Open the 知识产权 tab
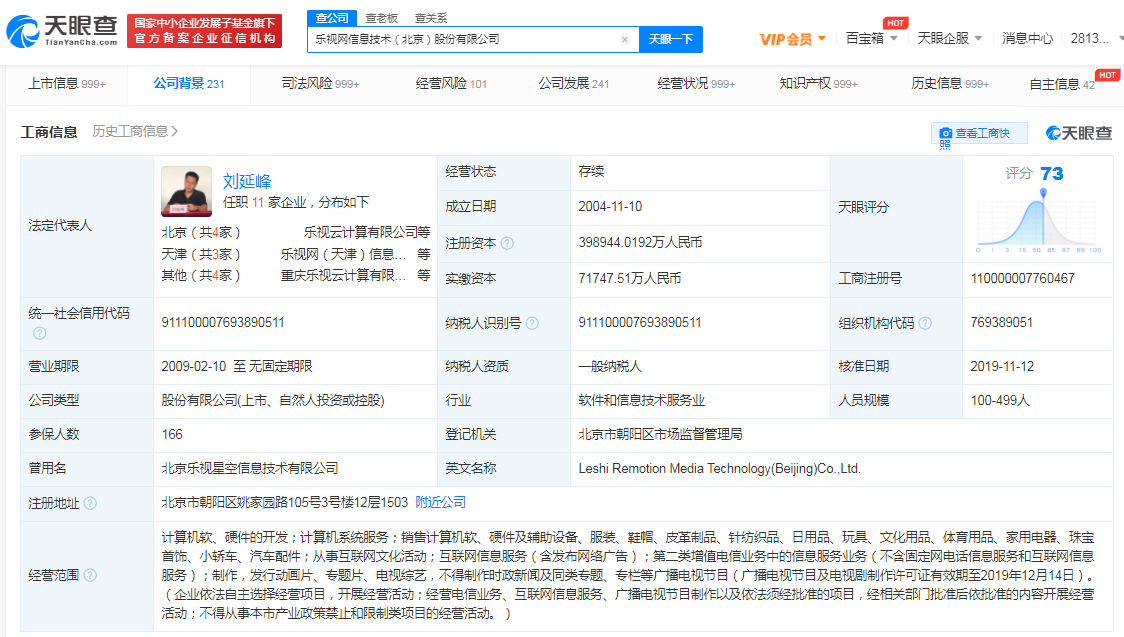The width and height of the screenshot is (1124, 637). coord(819,84)
